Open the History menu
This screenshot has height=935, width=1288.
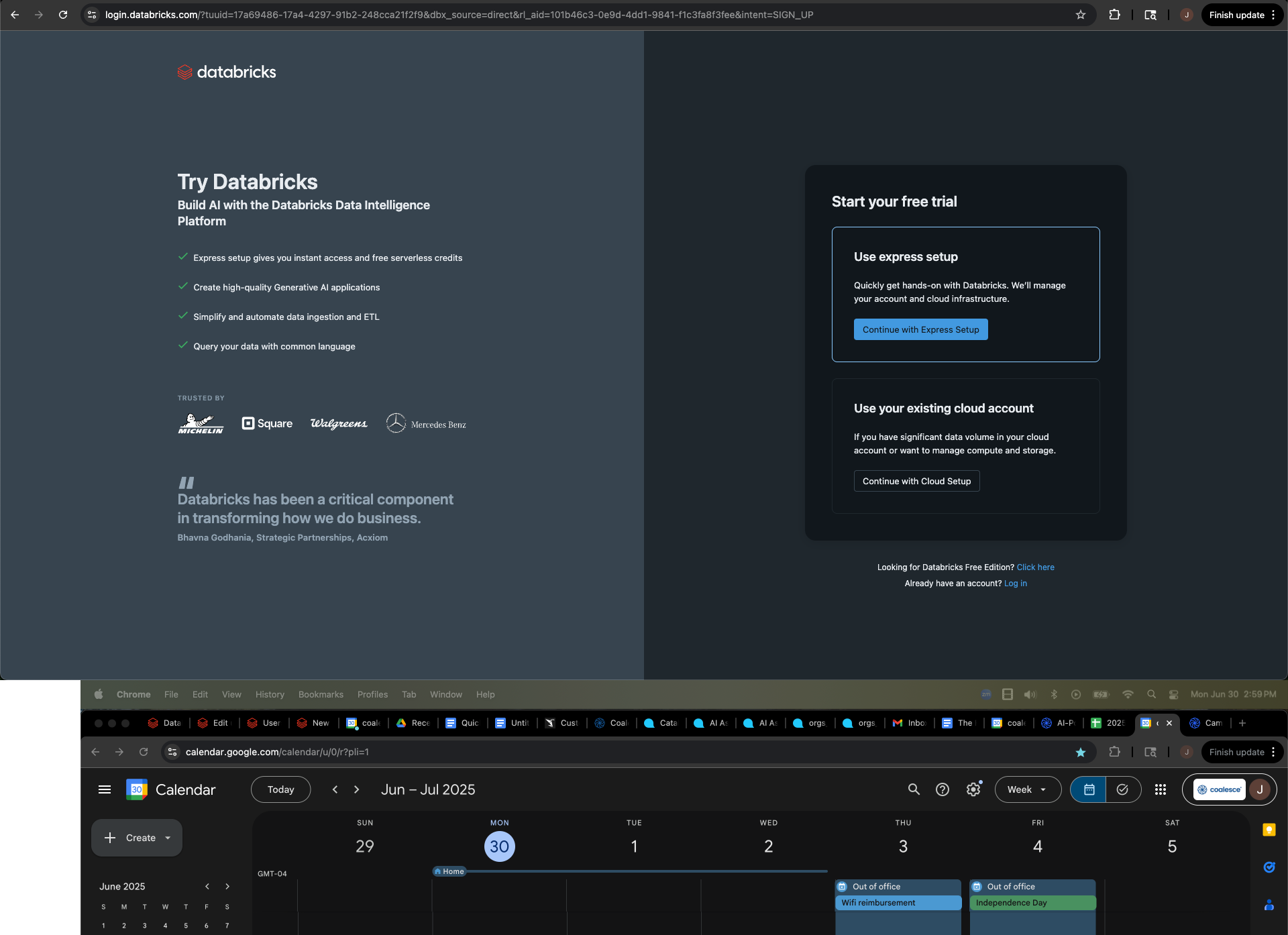pos(270,694)
